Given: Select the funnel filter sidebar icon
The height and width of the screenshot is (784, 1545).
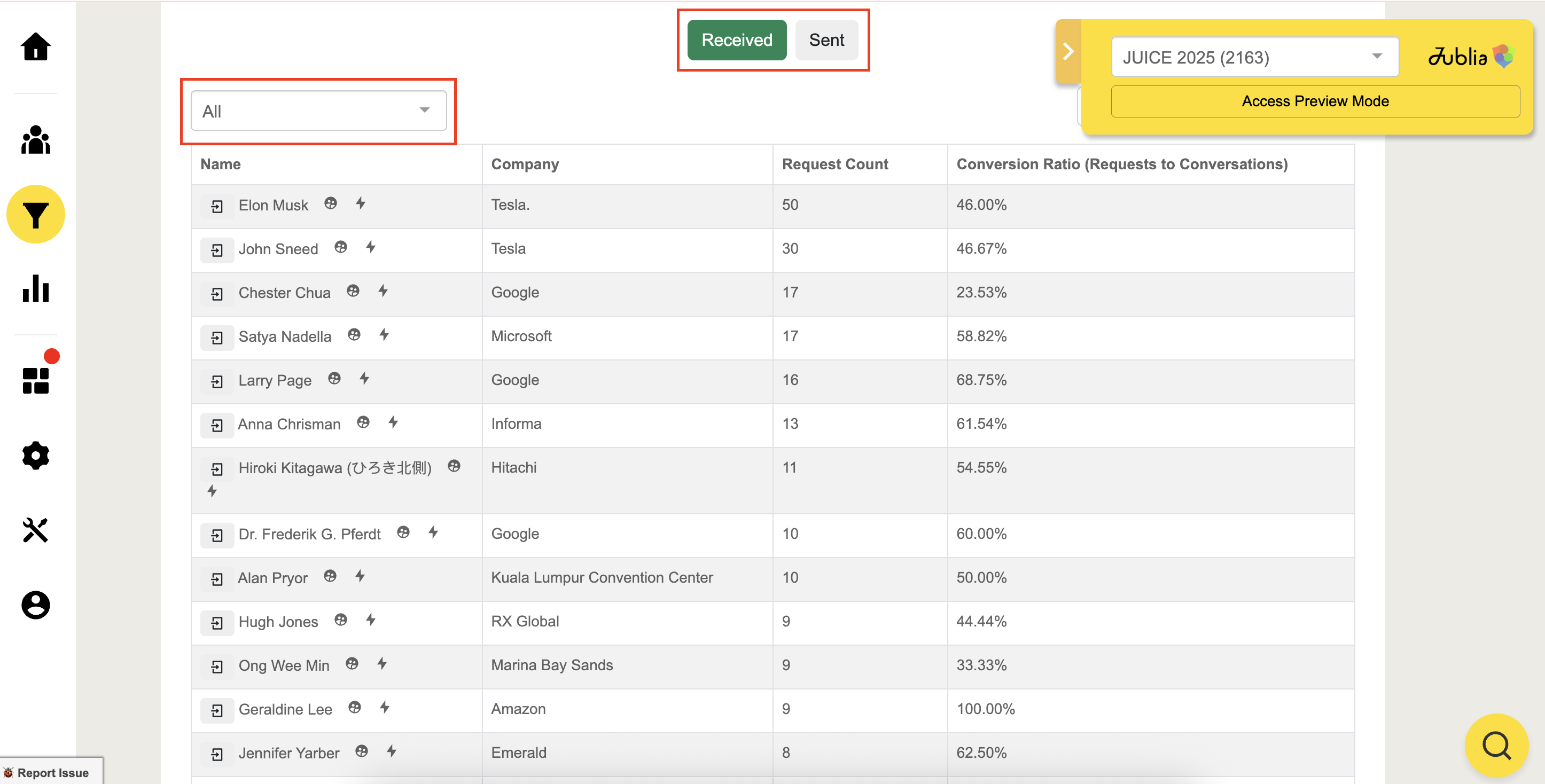Looking at the screenshot, I should (35, 215).
